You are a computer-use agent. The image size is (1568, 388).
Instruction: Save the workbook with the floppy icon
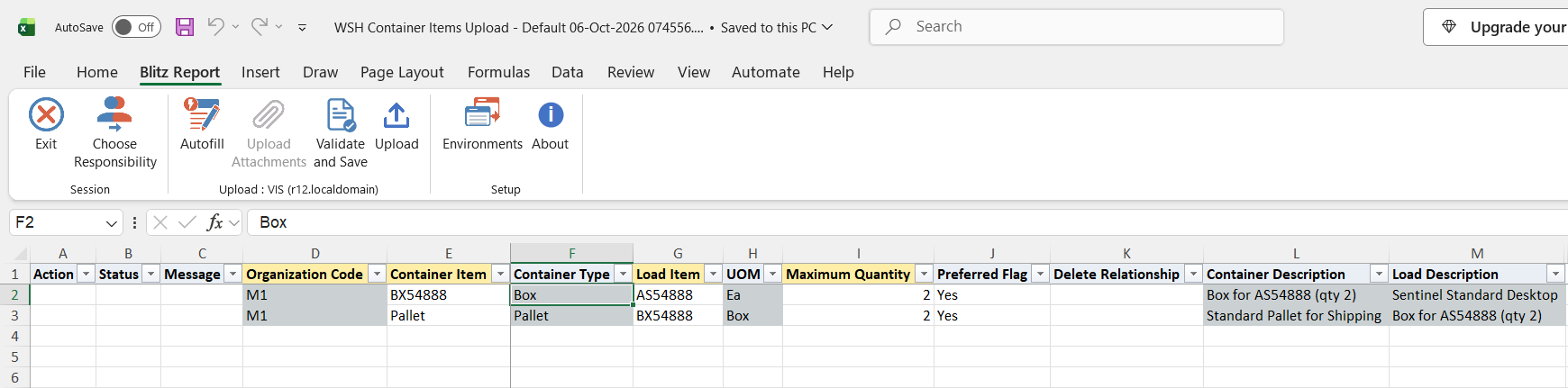(x=185, y=27)
